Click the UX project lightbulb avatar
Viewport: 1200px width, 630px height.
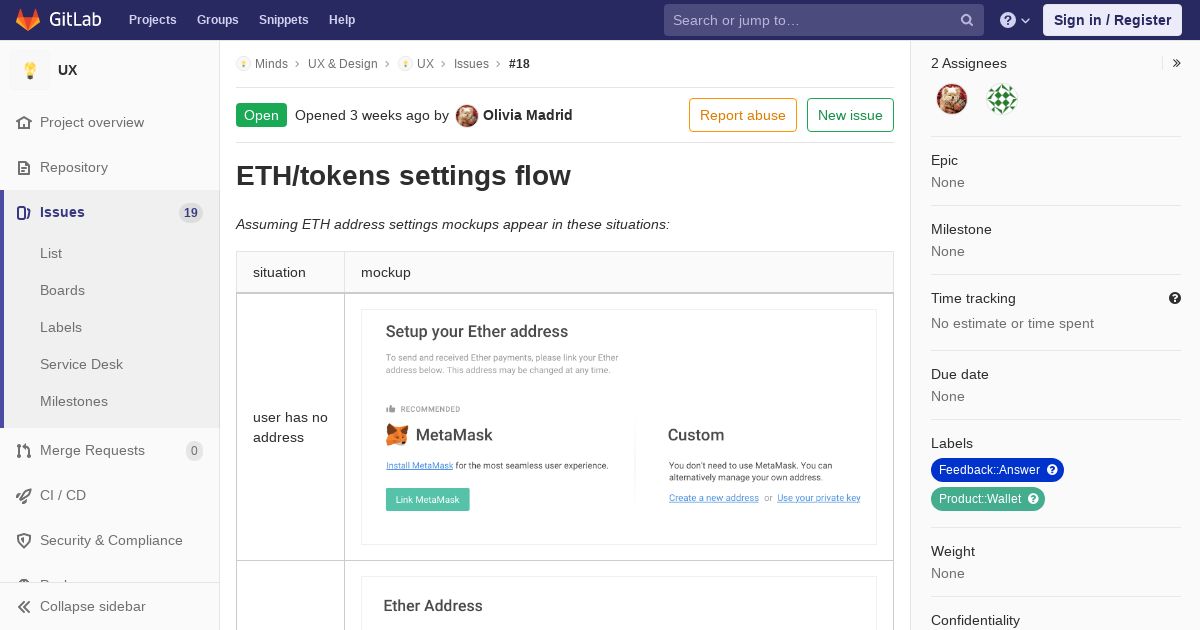point(30,70)
